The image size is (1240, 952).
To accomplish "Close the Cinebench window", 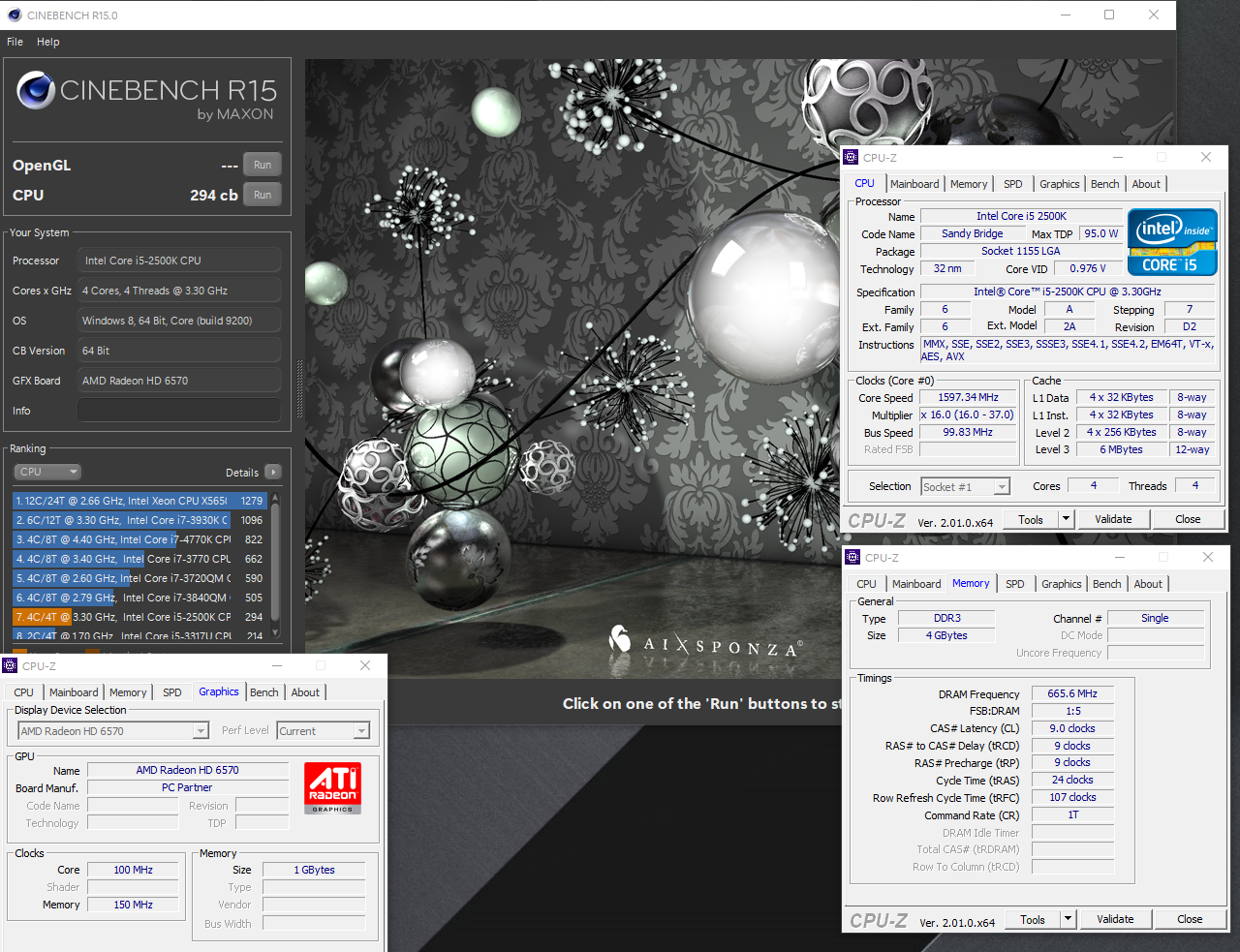I will pos(1154,15).
